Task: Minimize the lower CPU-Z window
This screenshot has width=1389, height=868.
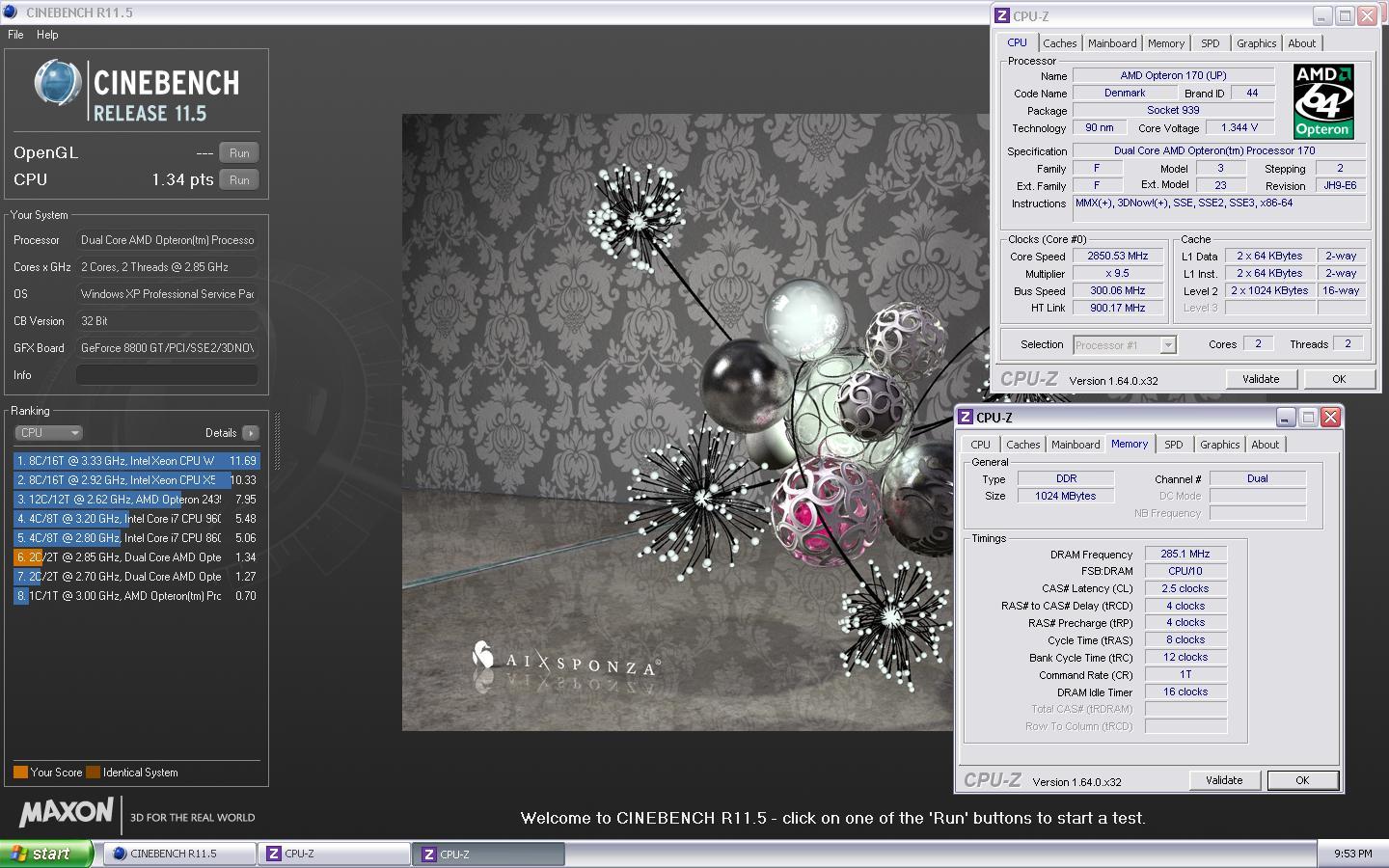Action: (1285, 418)
